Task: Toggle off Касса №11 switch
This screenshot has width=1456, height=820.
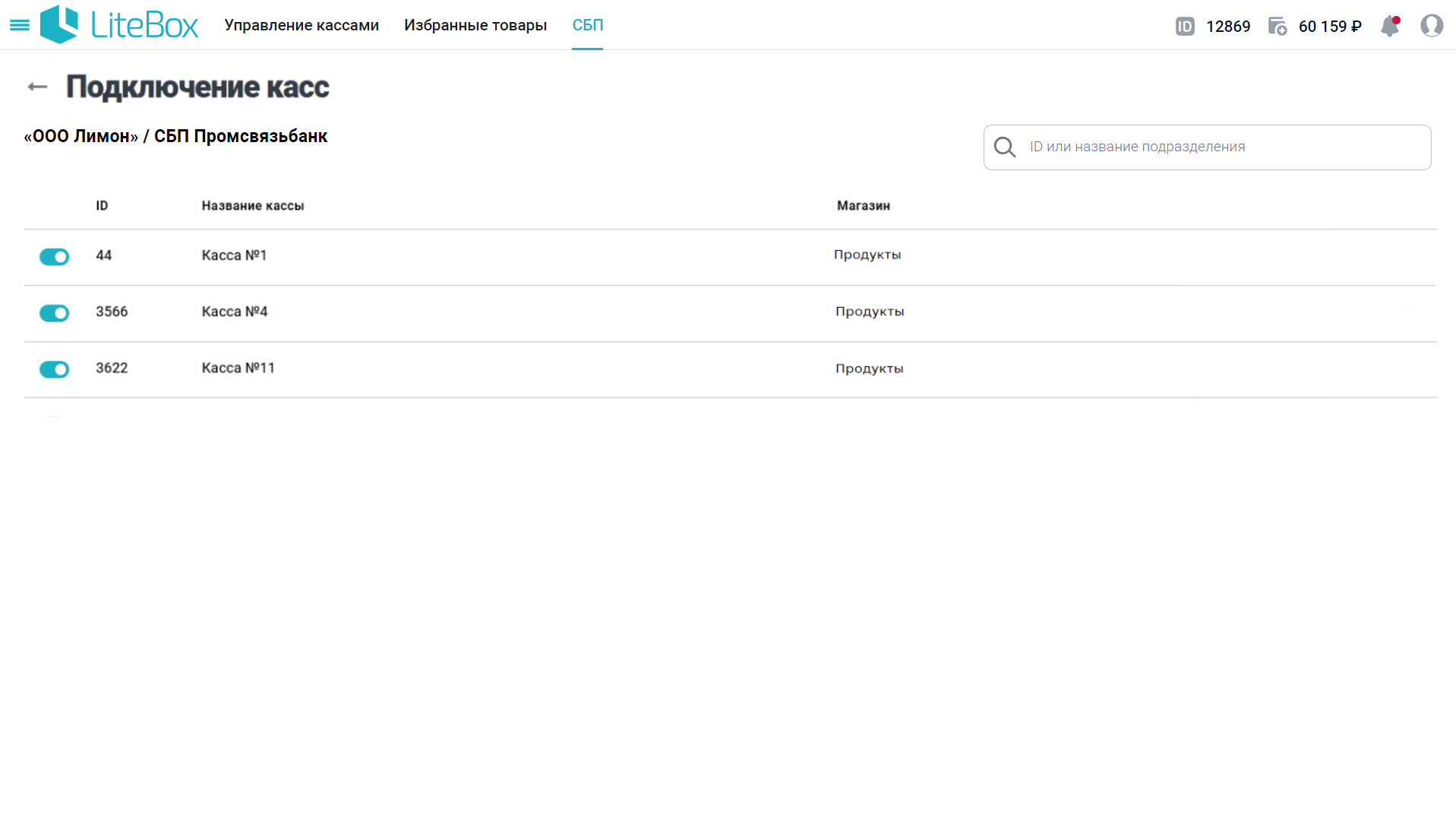Action: point(54,369)
